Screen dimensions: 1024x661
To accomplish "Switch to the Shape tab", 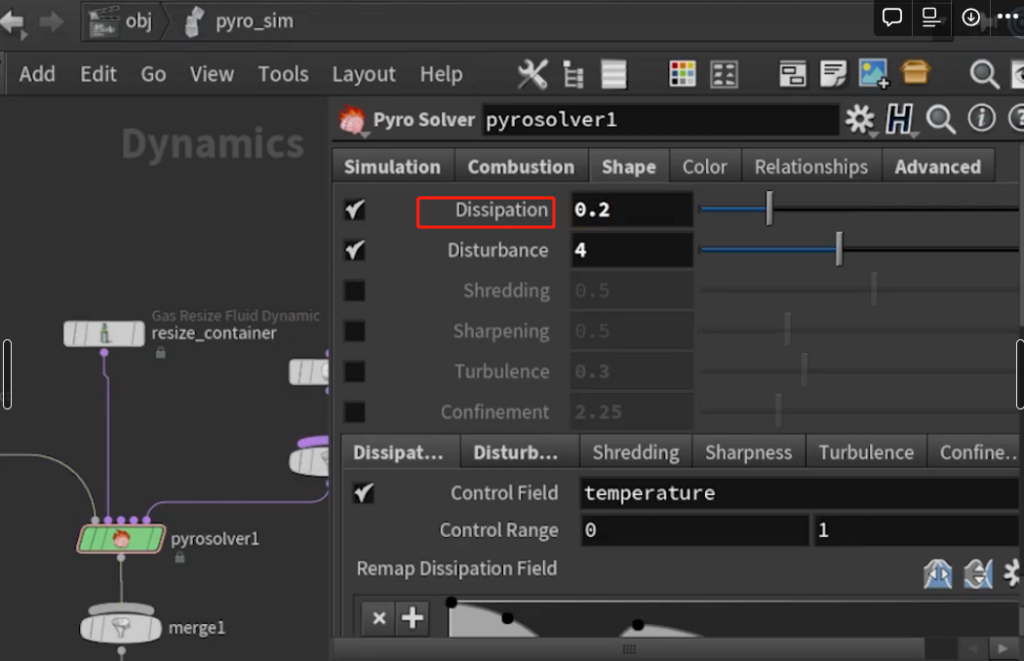I will (629, 167).
